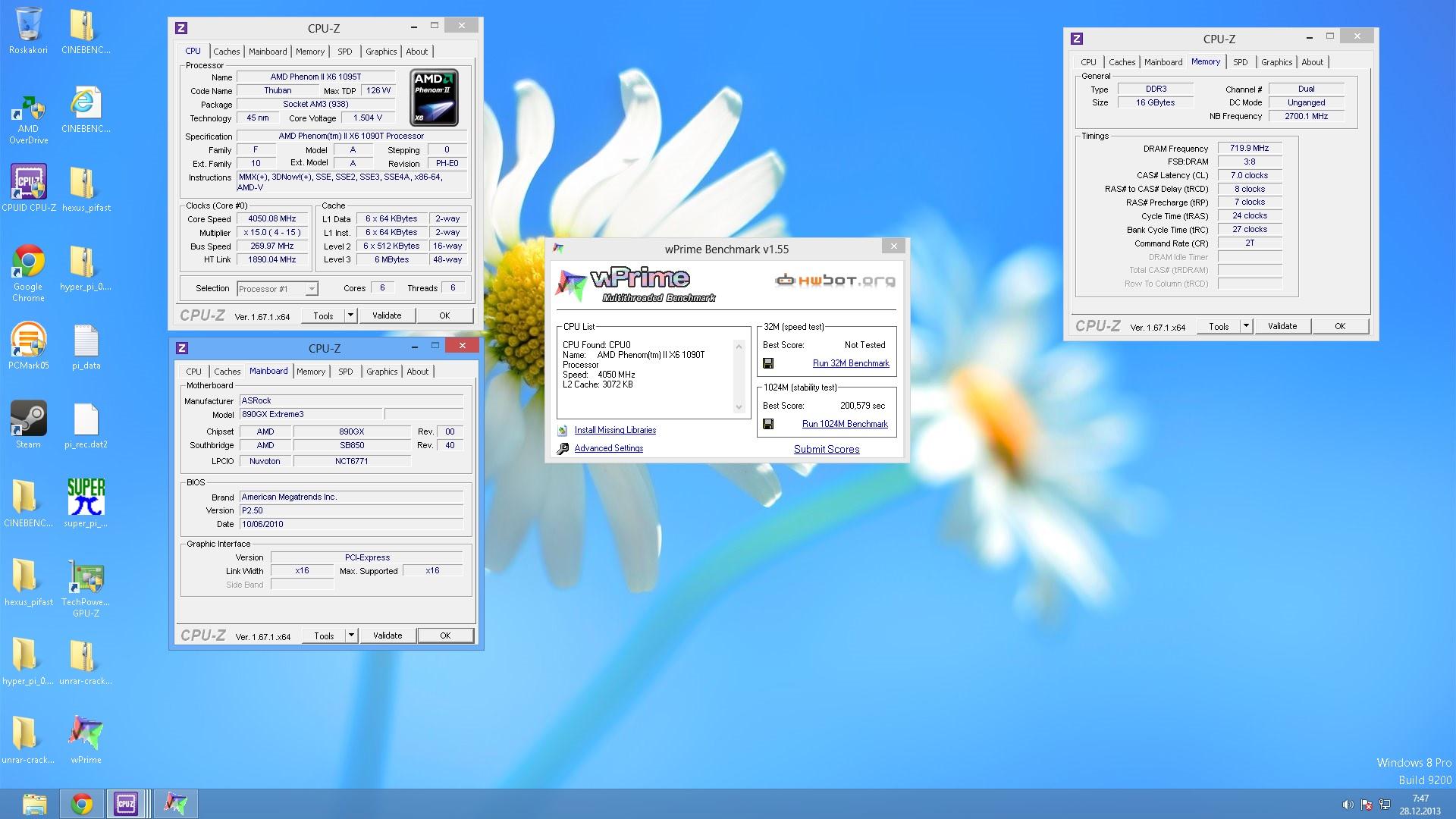Launch wPrime from the desktop icon
The height and width of the screenshot is (819, 1456).
[x=86, y=739]
